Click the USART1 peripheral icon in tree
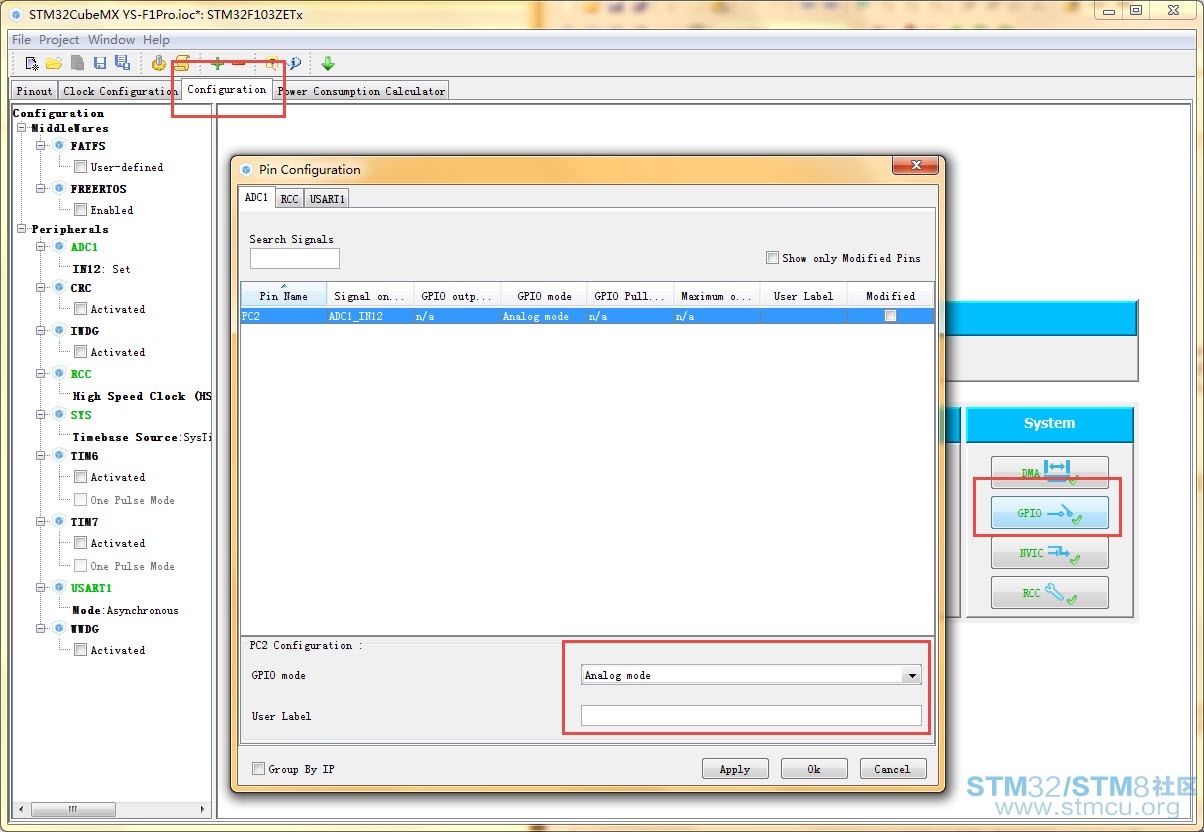The image size is (1204, 832). point(59,588)
